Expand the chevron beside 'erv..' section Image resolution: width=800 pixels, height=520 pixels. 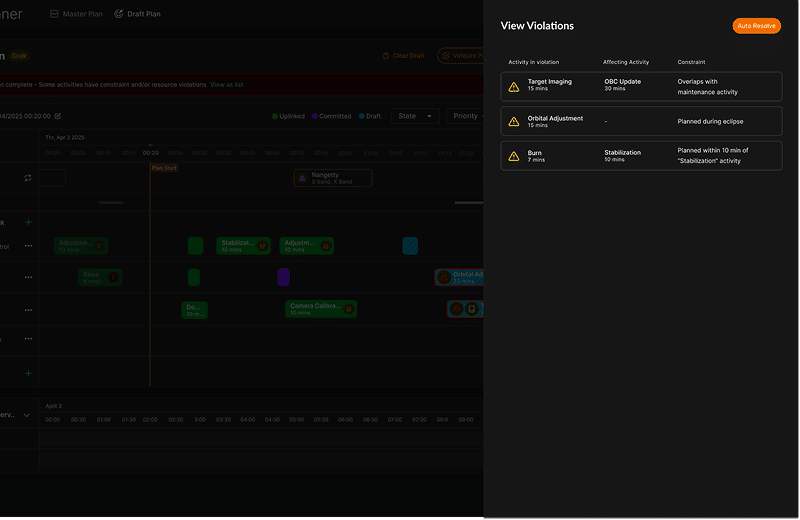[27, 415]
